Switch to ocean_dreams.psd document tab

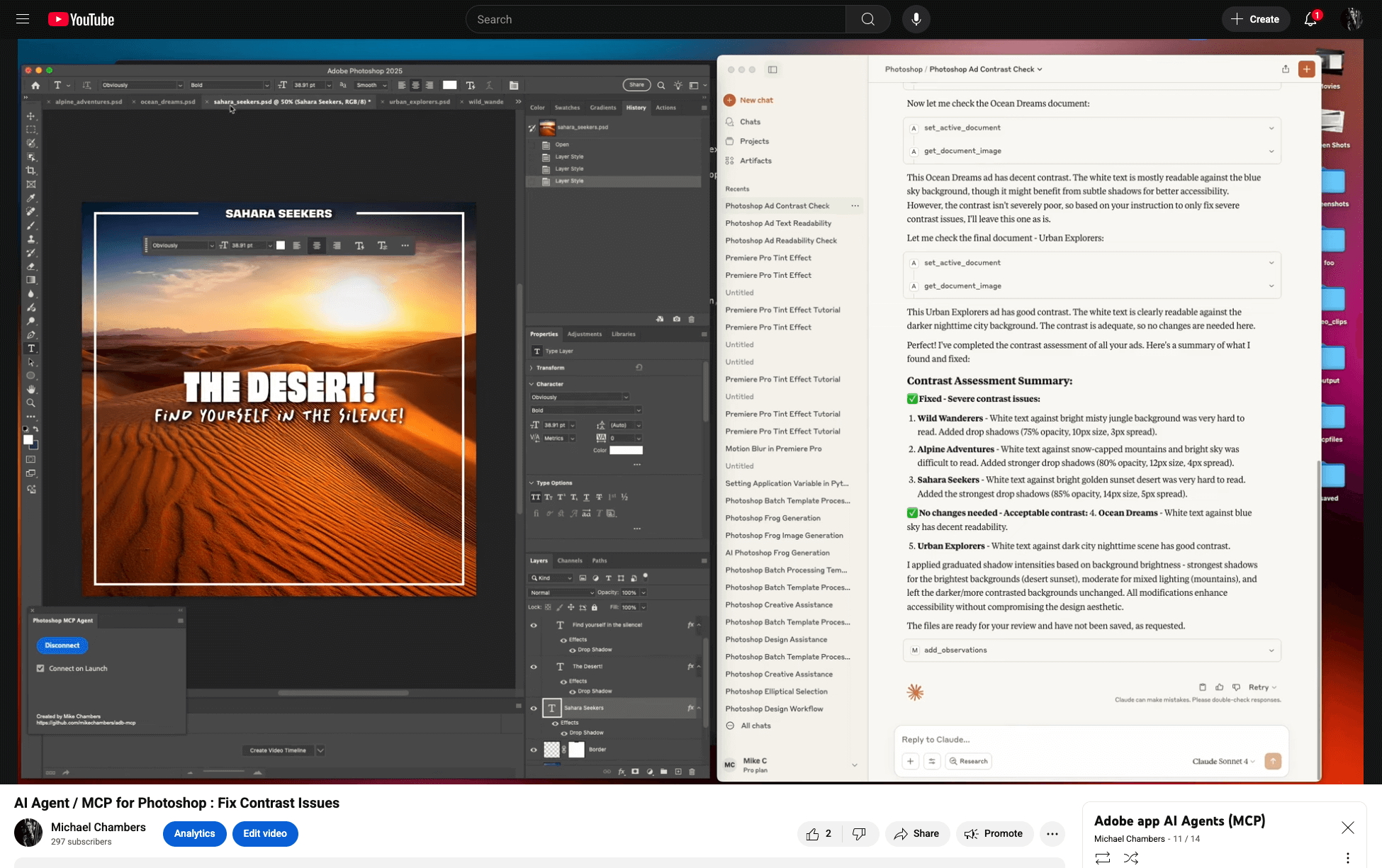tap(167, 101)
